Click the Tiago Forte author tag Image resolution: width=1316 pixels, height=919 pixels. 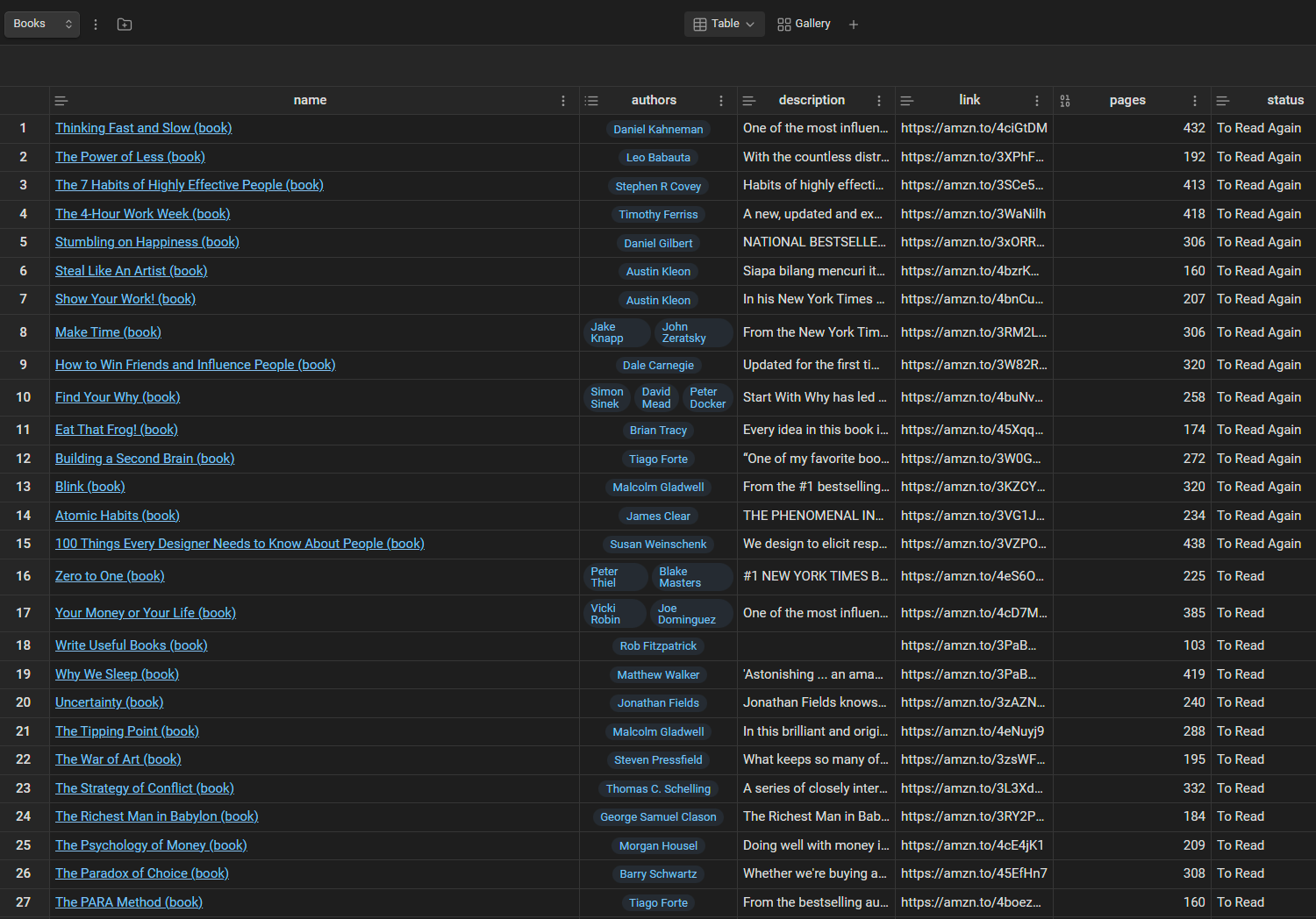[658, 459]
